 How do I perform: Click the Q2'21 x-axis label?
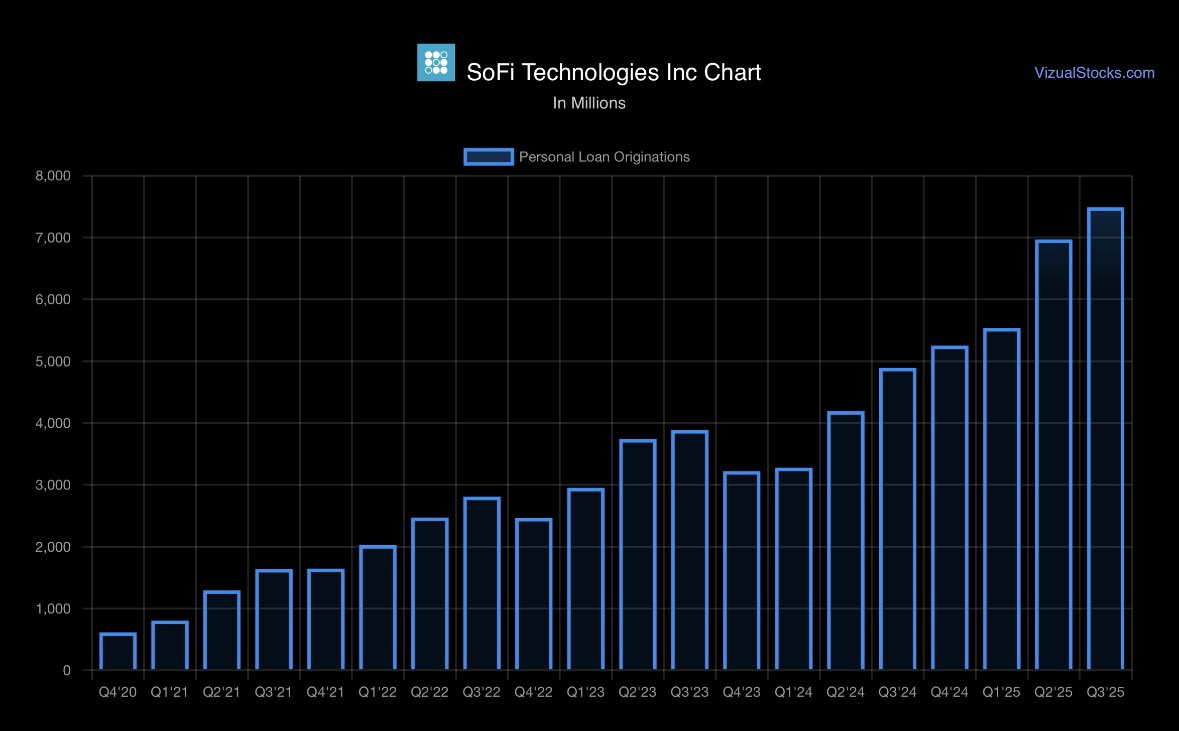222,692
